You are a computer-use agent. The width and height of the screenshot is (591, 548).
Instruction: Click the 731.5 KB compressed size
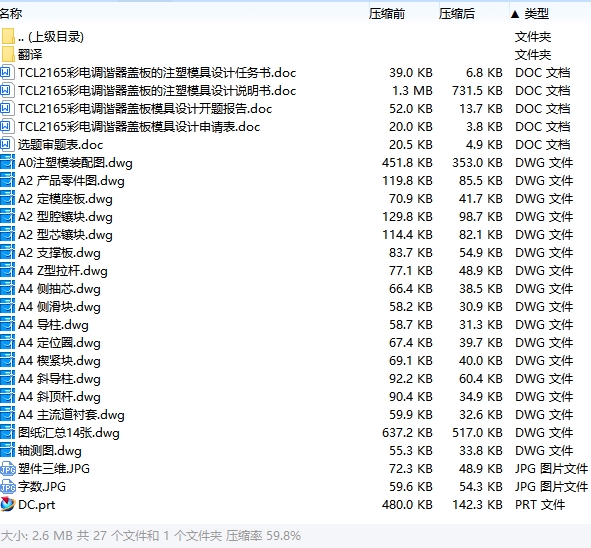[477, 90]
